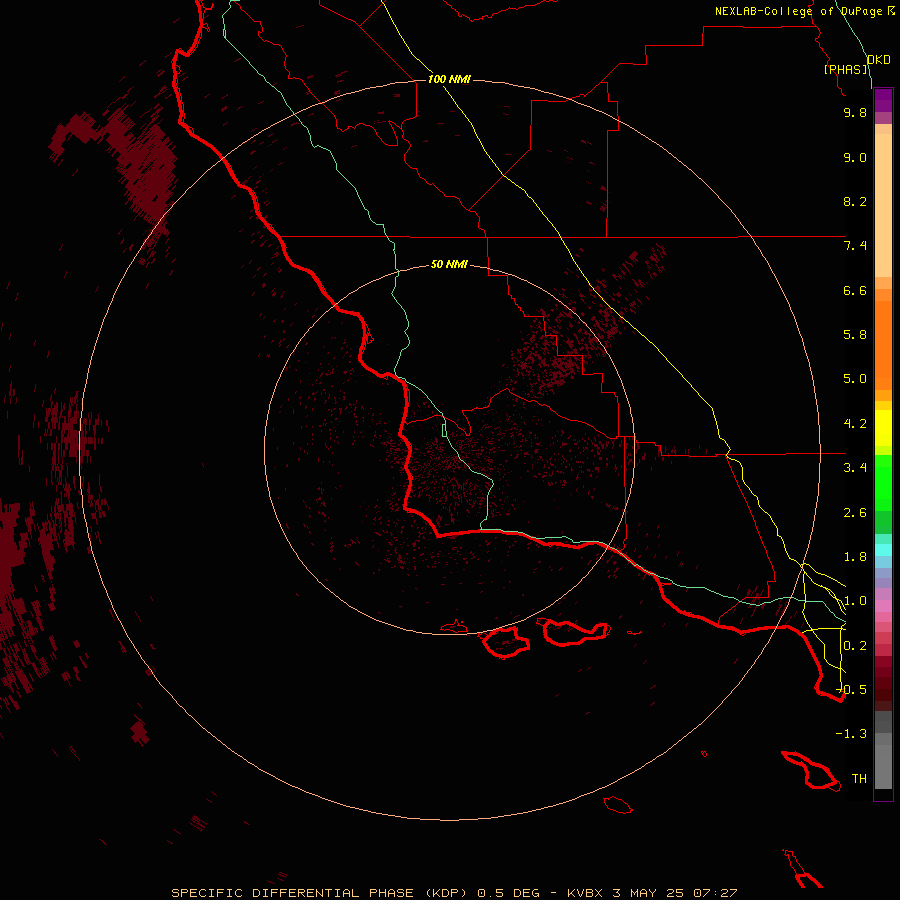Select the 50 NMI range ring label
This screenshot has height=900, width=900.
pos(449,264)
